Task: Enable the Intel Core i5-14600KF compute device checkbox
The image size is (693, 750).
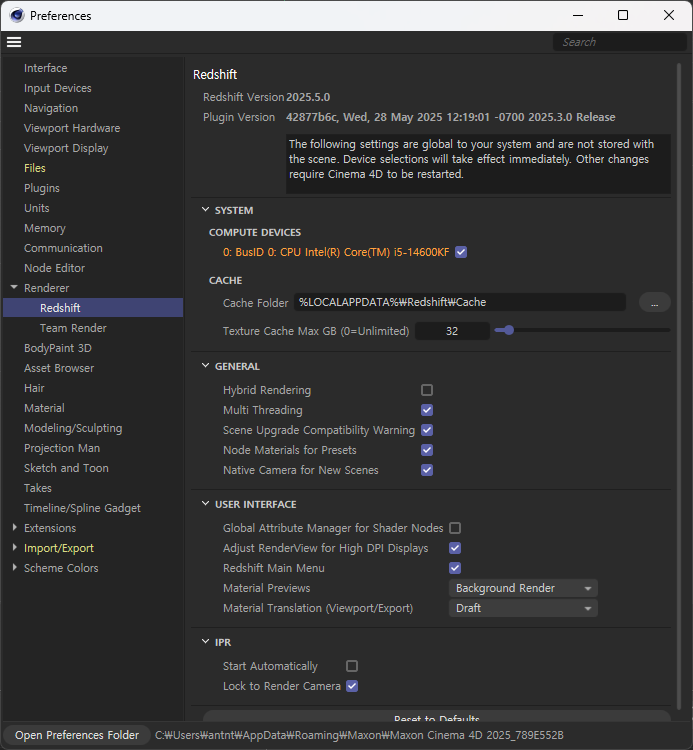Action: coord(461,252)
